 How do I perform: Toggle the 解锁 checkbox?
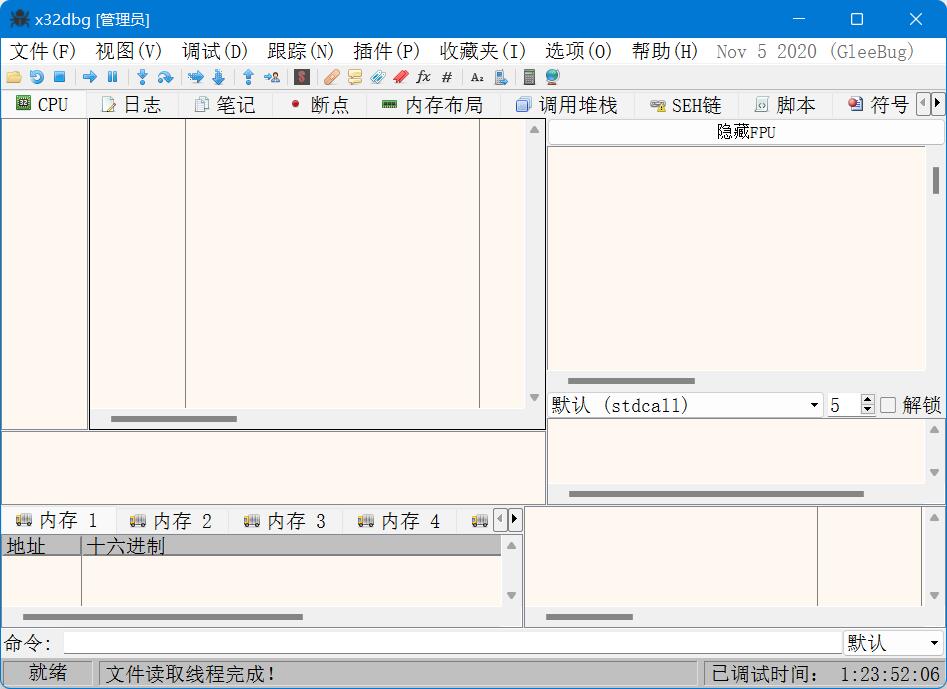(x=888, y=405)
